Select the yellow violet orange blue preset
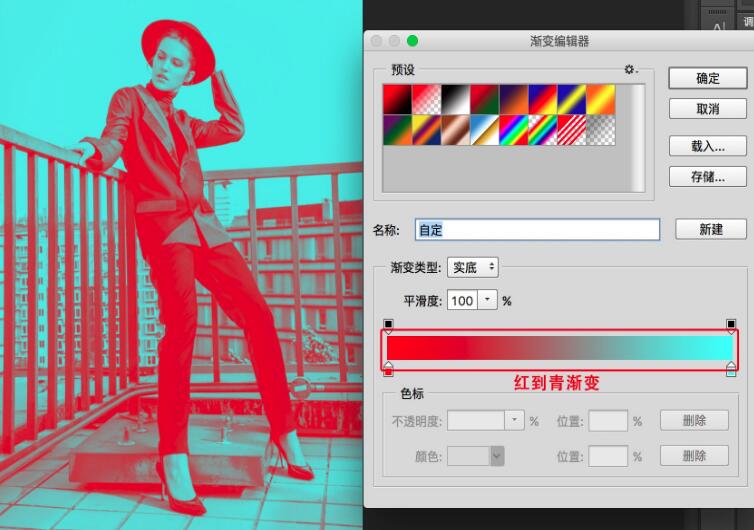Viewport: 754px width, 530px height. pyautogui.click(x=427, y=130)
